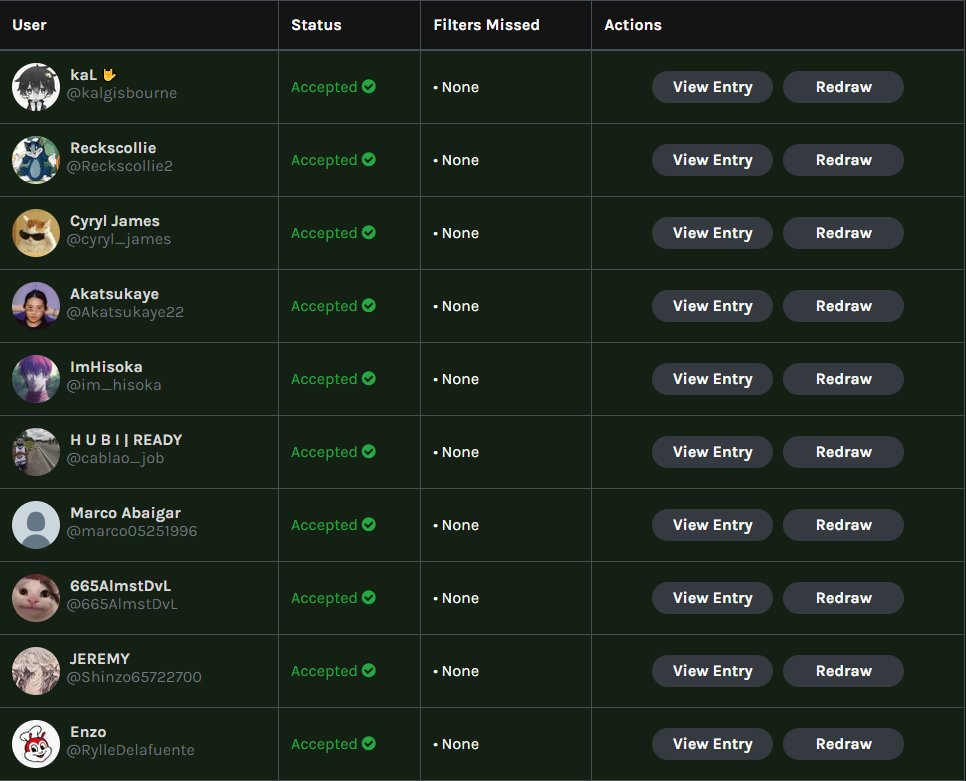Click the name Enzo

click(88, 732)
